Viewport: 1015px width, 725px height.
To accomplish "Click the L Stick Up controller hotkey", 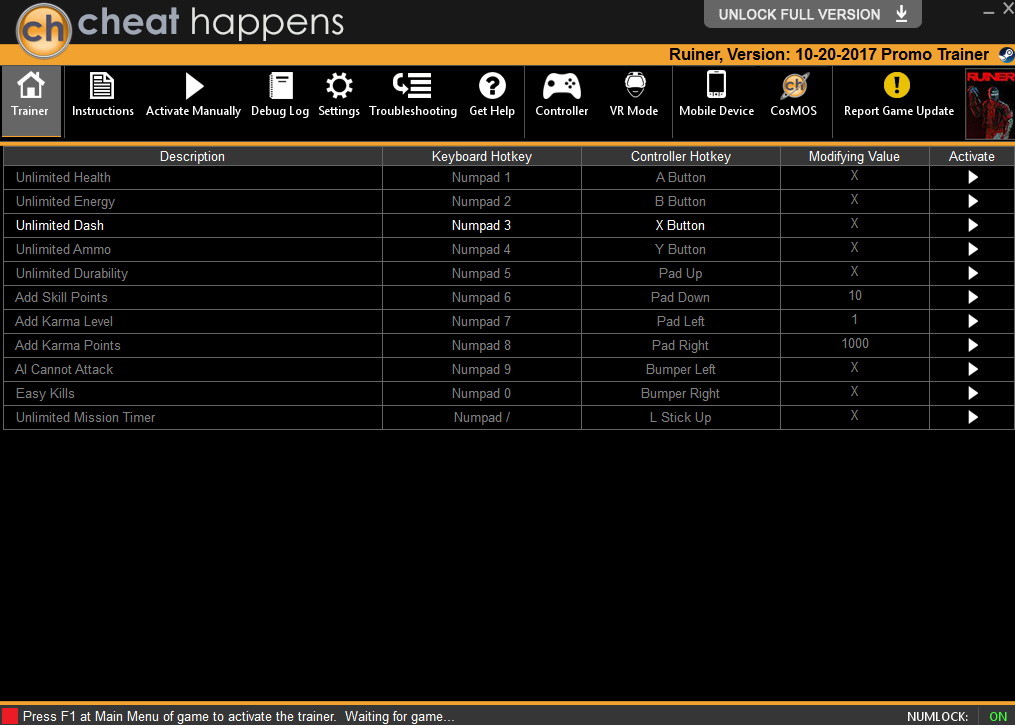I will [x=680, y=418].
